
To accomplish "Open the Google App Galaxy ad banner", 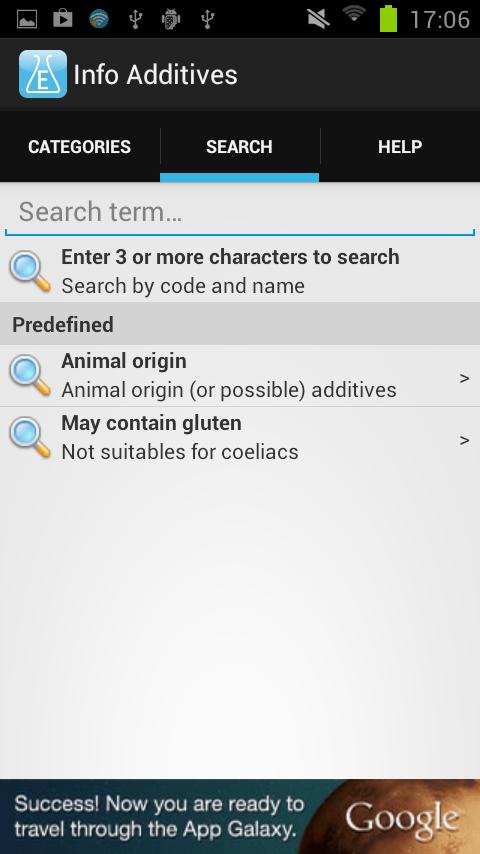I will point(240,816).
